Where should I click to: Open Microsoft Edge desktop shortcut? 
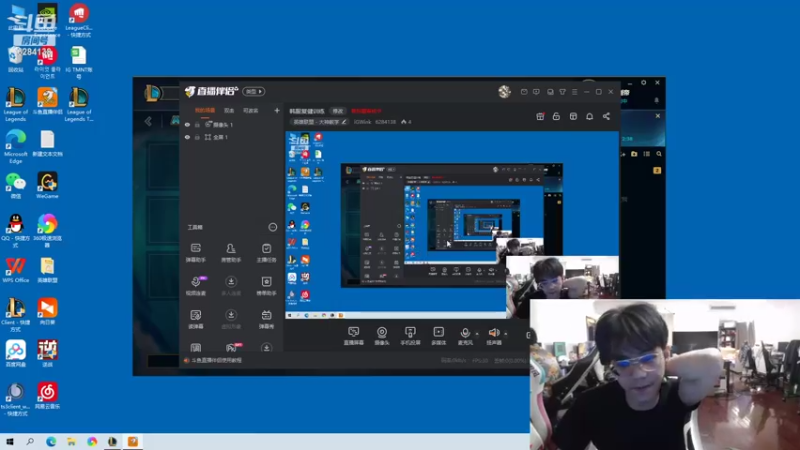coord(15,147)
